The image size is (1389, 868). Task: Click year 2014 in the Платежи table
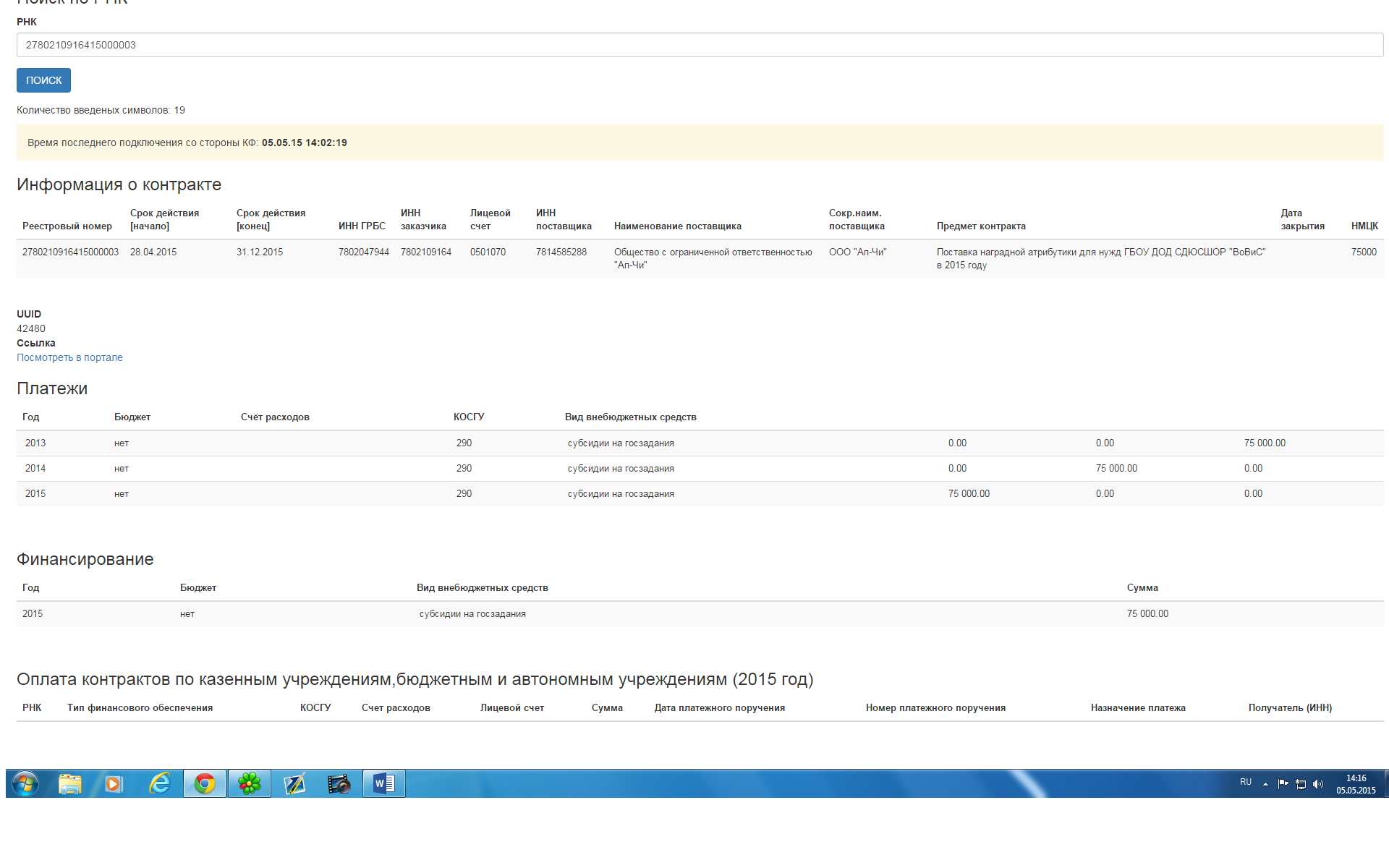pyautogui.click(x=35, y=468)
